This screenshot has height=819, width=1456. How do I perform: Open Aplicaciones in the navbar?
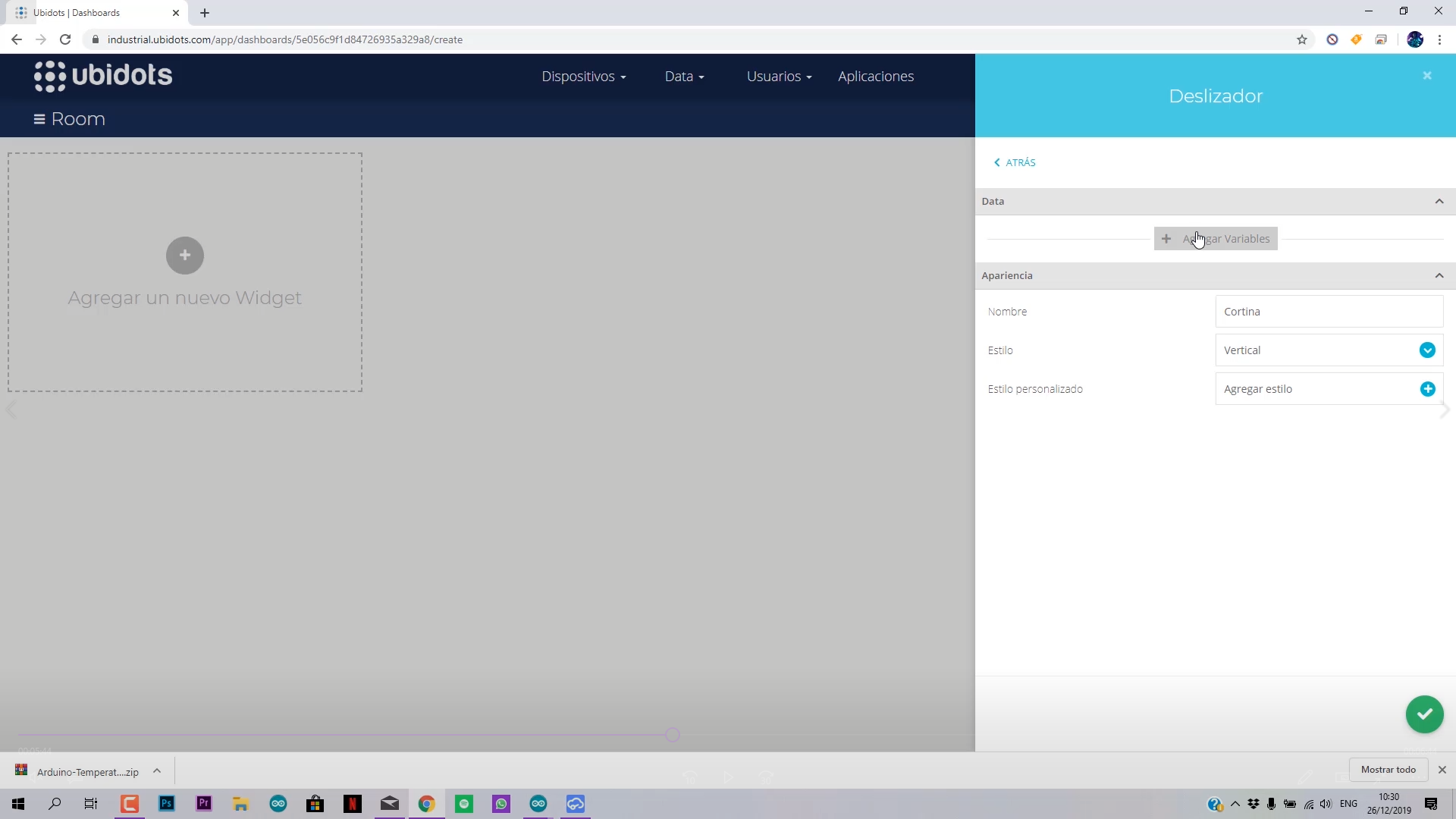coord(876,77)
